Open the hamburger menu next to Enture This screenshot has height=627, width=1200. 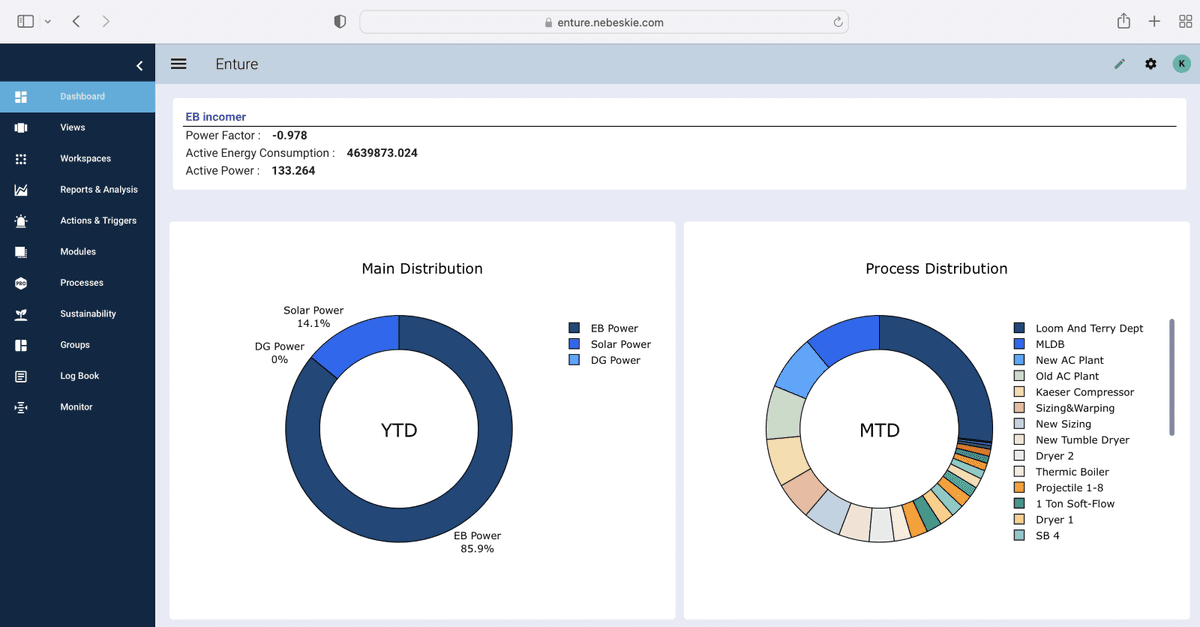coord(178,63)
